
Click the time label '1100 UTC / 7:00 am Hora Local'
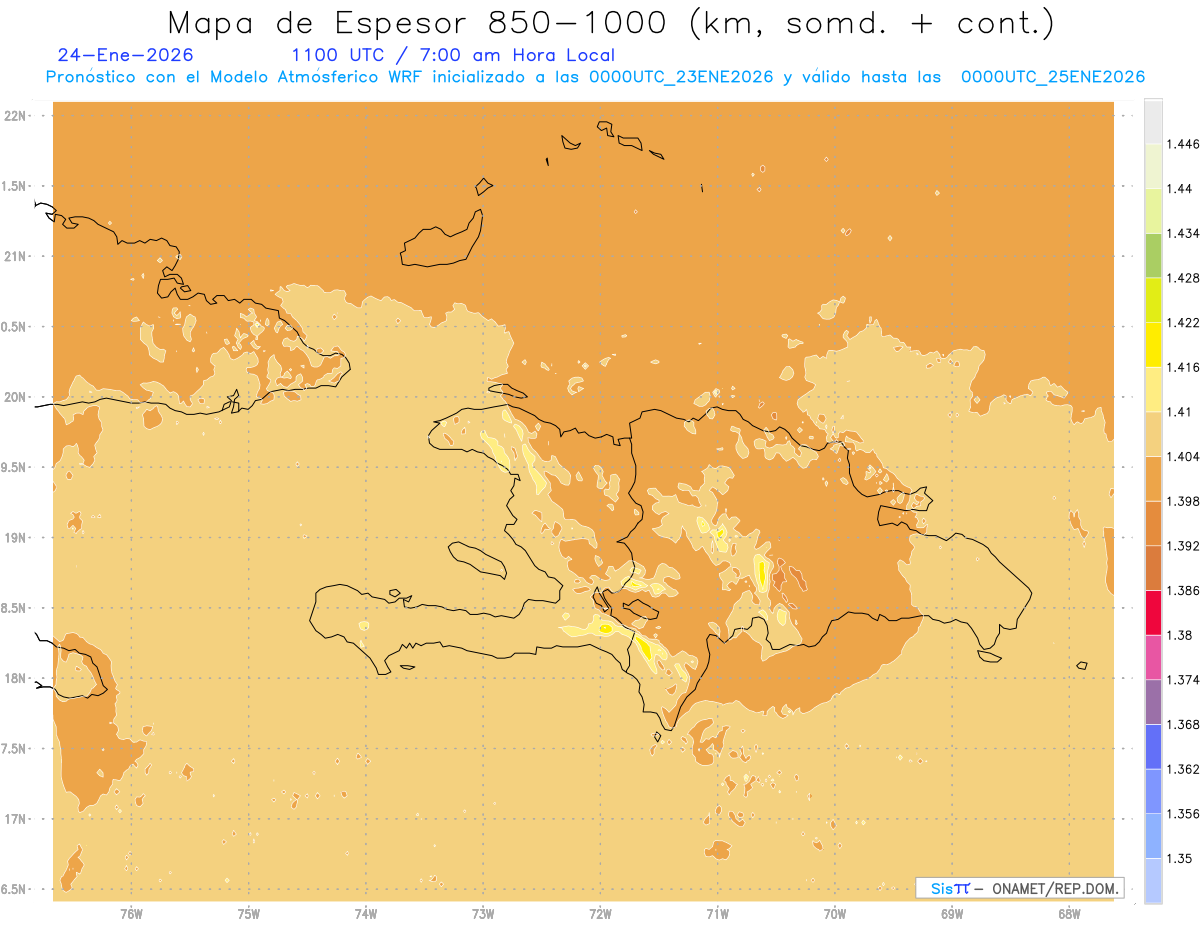point(452,55)
